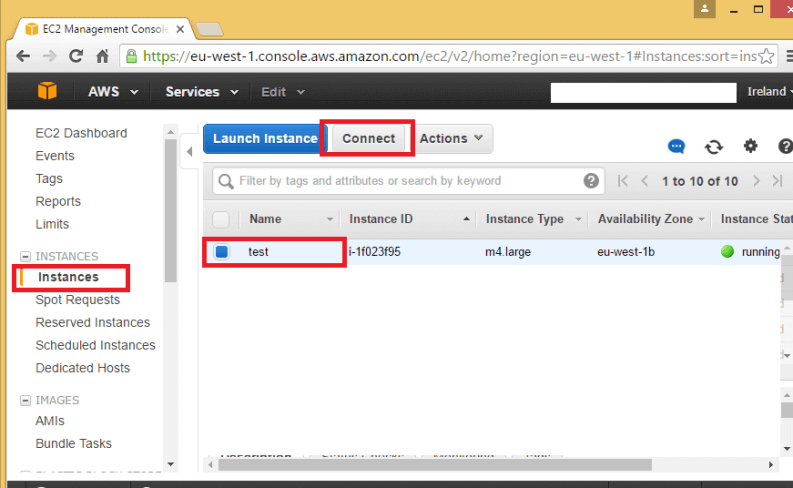Open Reports in sidebar
Viewport: 793px width, 488px height.
tap(58, 201)
